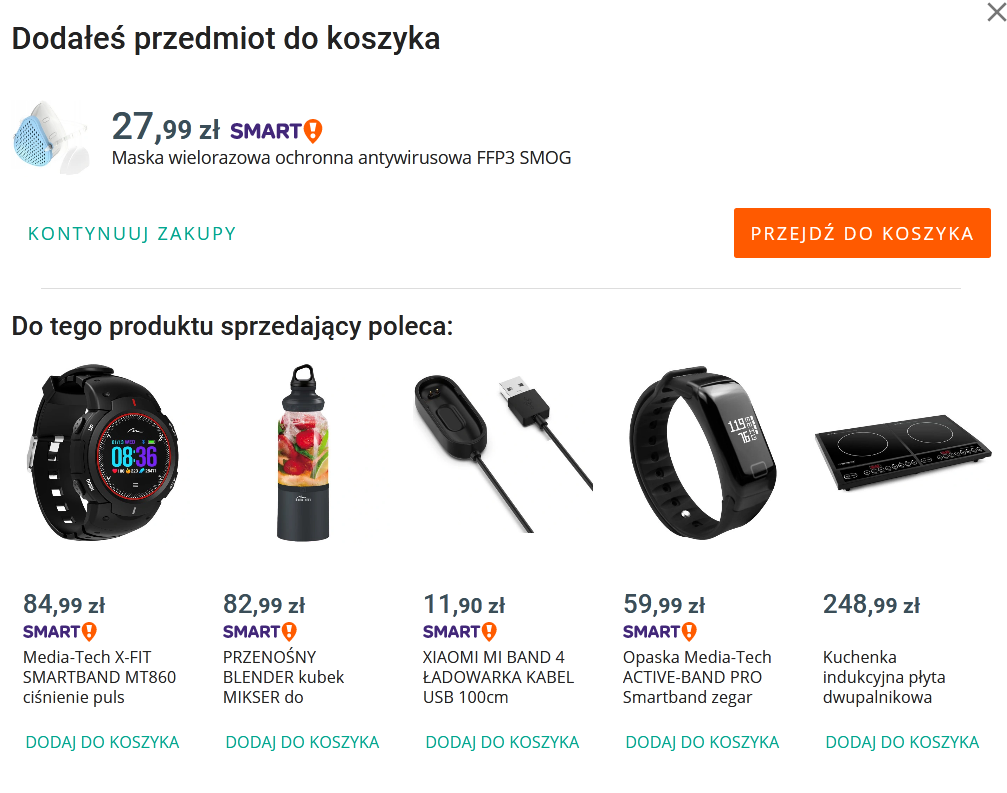The height and width of the screenshot is (793, 1007).
Task: Open mask product title link
Action: pos(341,158)
